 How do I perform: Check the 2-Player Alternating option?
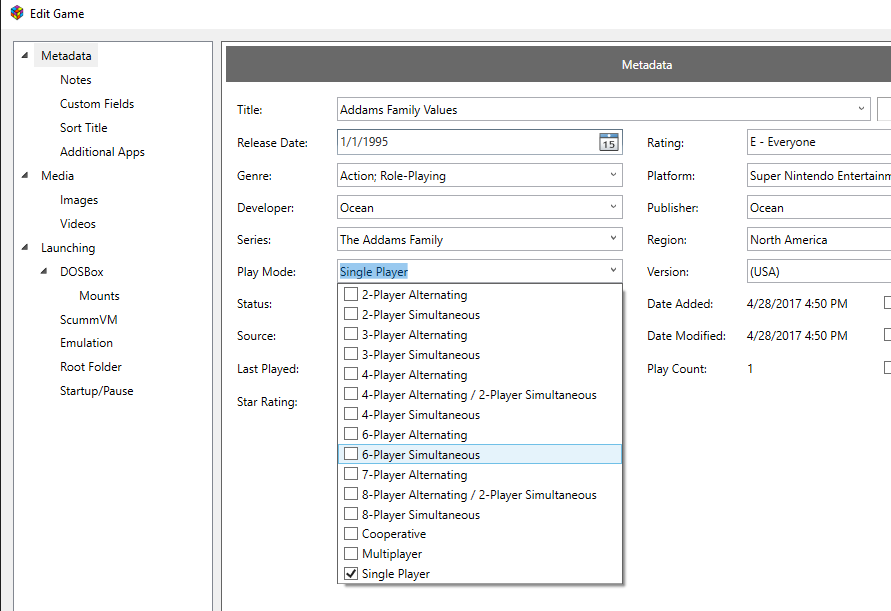pyautogui.click(x=351, y=294)
